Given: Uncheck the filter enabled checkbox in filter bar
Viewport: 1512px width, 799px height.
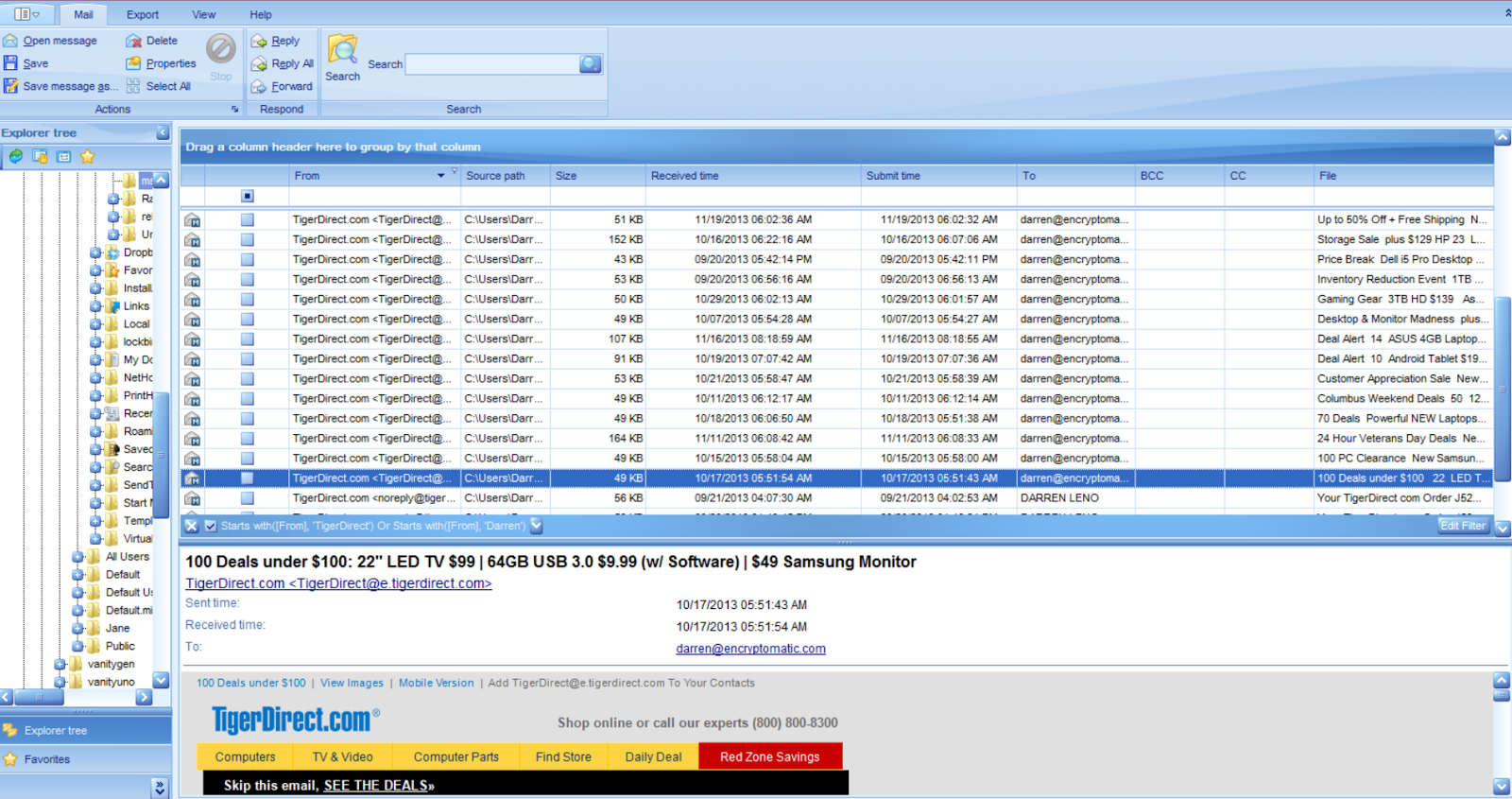Looking at the screenshot, I should point(211,526).
